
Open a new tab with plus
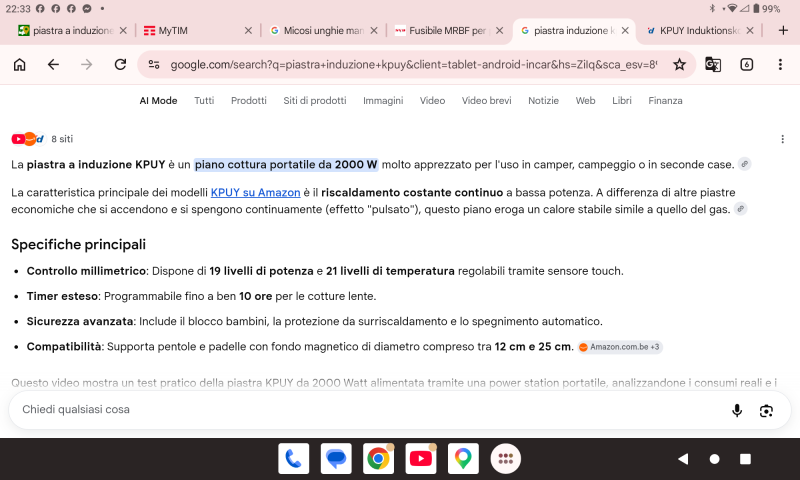tap(783, 31)
